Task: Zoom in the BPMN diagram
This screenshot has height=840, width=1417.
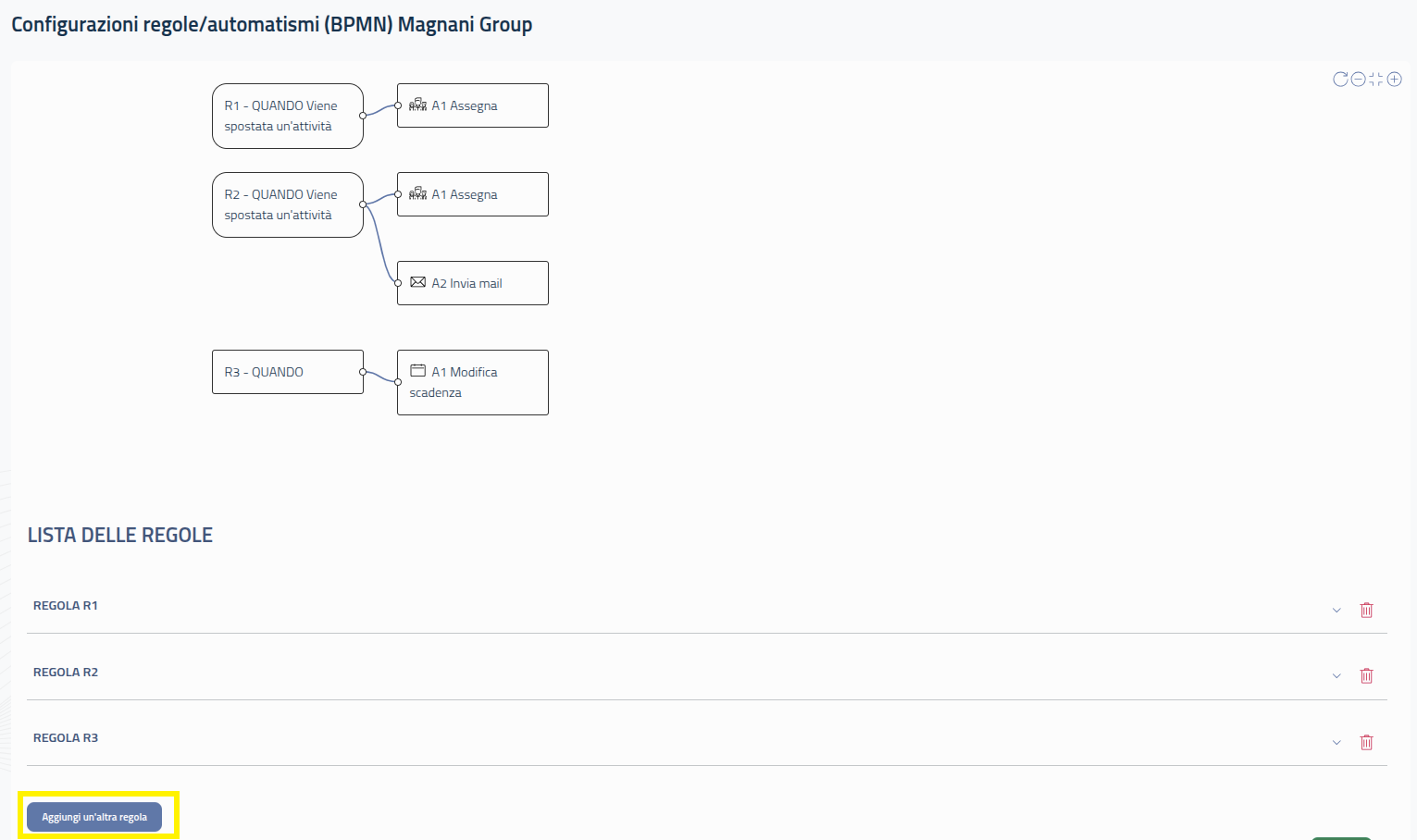Action: pos(1394,80)
